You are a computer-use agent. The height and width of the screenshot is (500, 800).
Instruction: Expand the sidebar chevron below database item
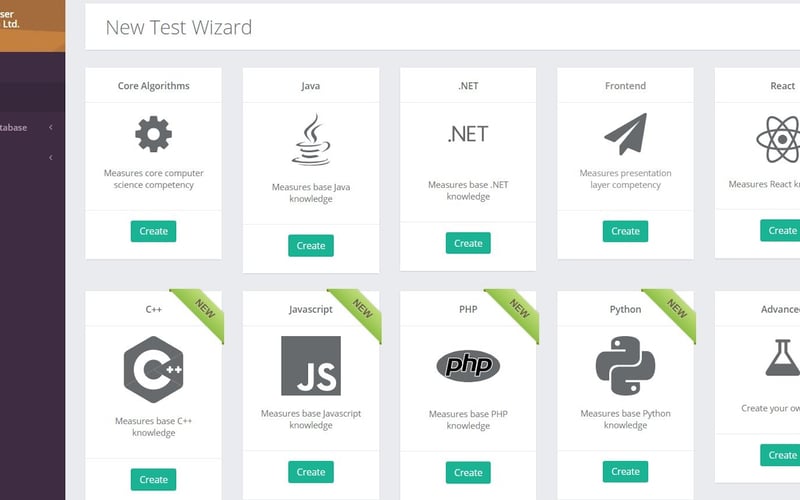coord(51,158)
